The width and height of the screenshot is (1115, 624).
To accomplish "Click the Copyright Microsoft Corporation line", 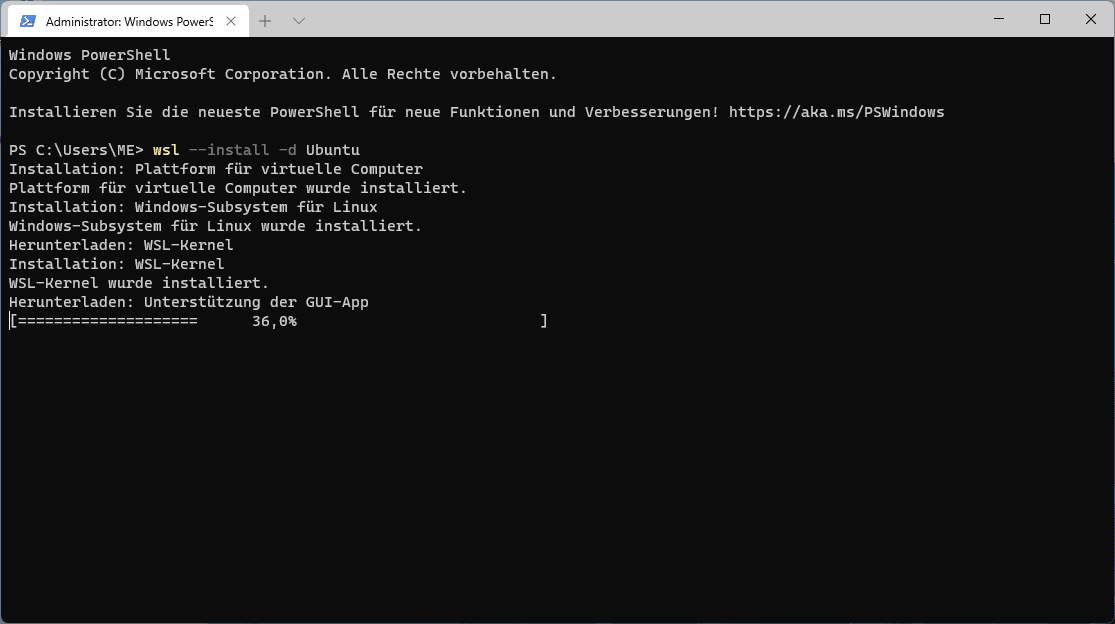I will 282,74.
